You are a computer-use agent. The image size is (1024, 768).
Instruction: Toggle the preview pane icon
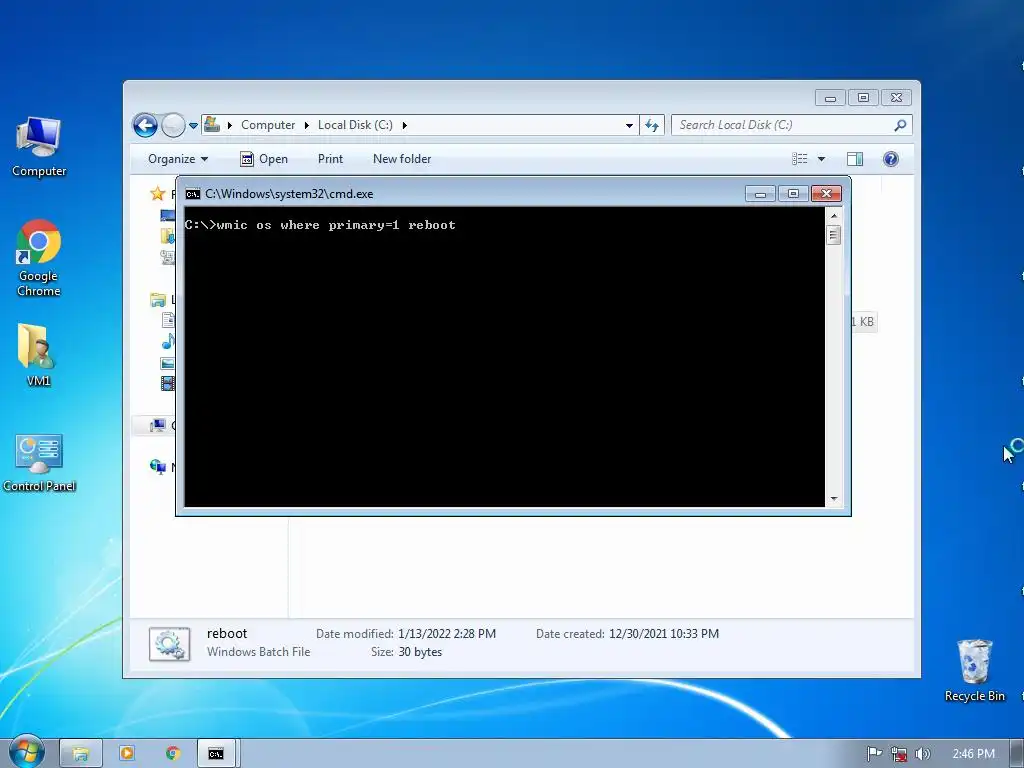pos(855,159)
